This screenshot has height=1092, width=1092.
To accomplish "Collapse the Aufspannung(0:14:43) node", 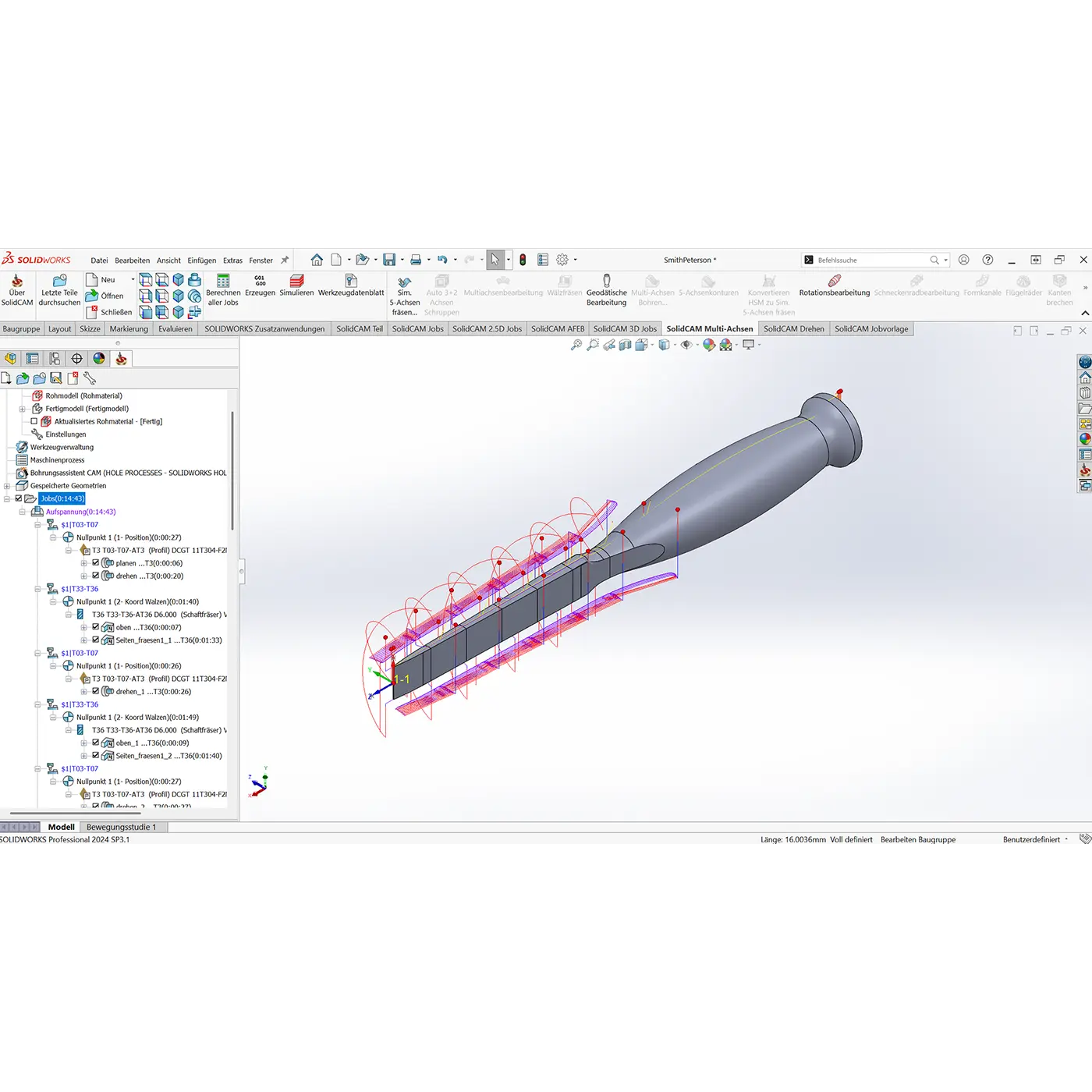I will (x=23, y=512).
